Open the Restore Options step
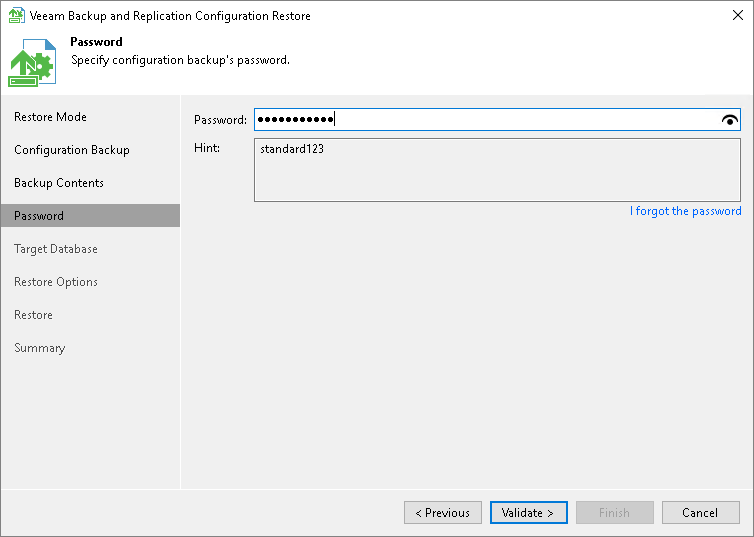 56,282
